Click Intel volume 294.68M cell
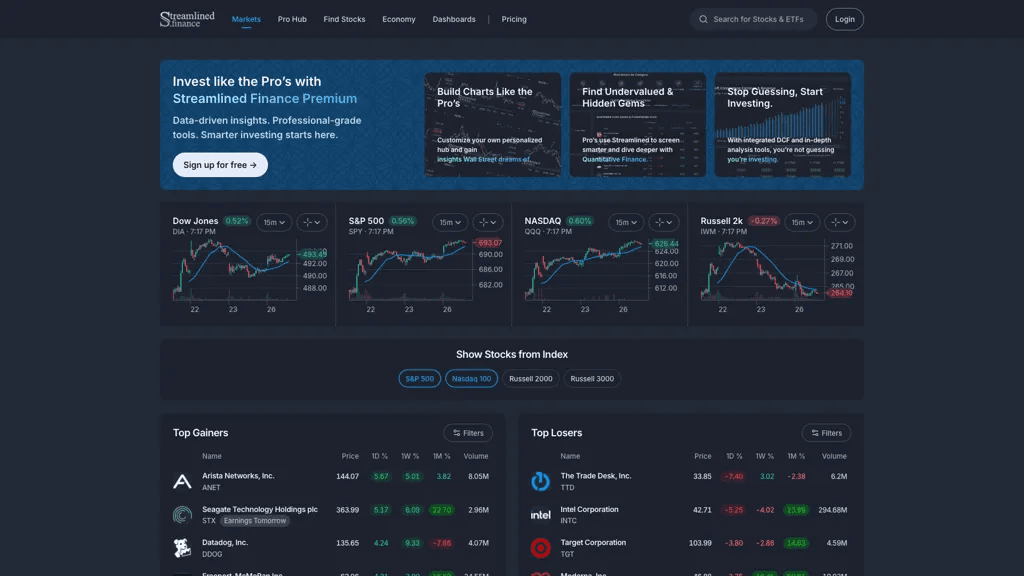 point(833,510)
